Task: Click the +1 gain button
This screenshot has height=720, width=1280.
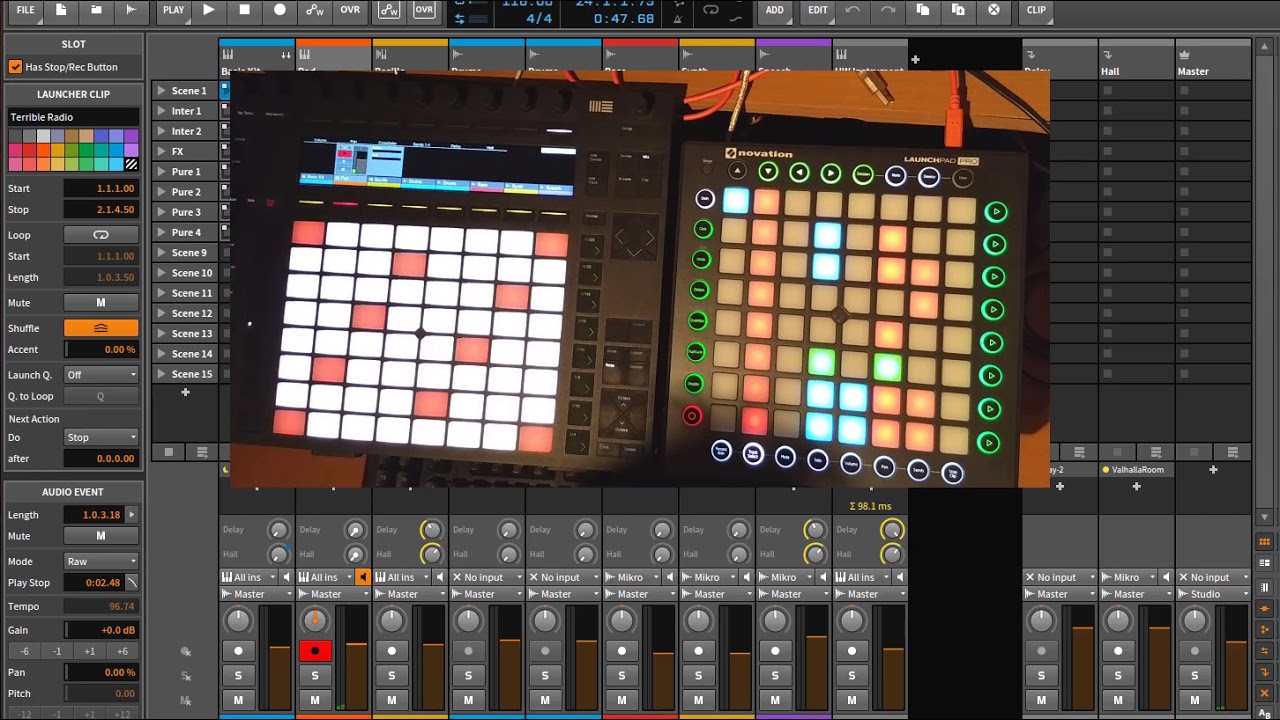Action: pyautogui.click(x=90, y=651)
